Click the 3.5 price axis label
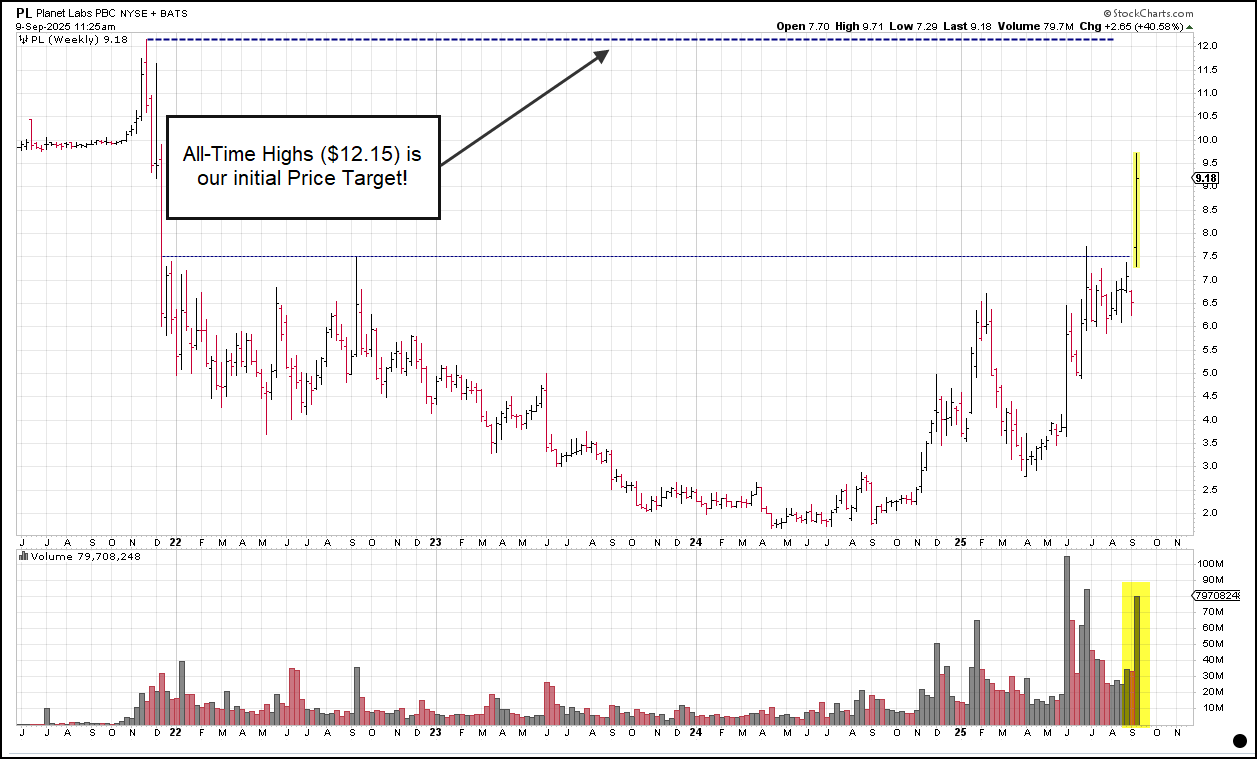Viewport: 1257px width, 759px height. coord(1208,442)
